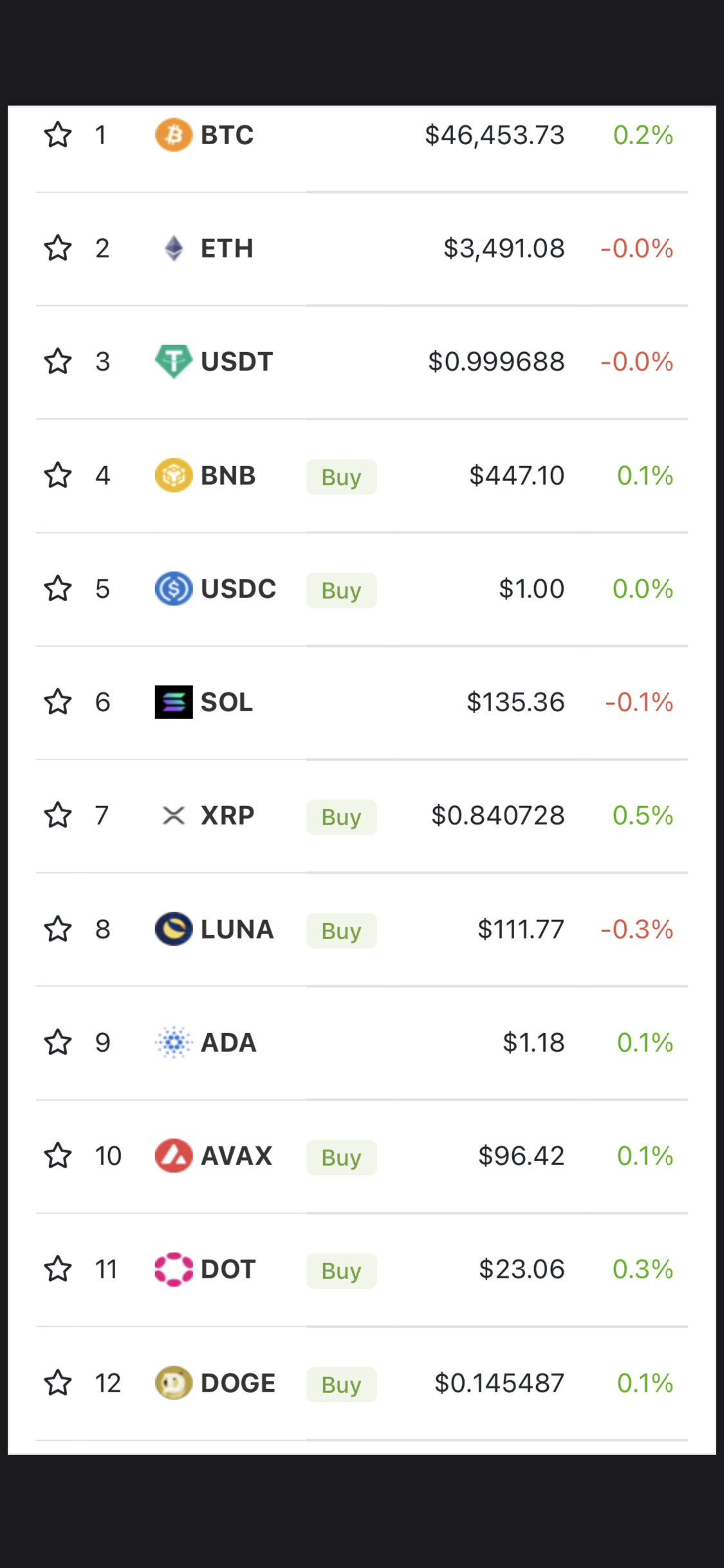Open the LUNA ticker name link

point(237,929)
